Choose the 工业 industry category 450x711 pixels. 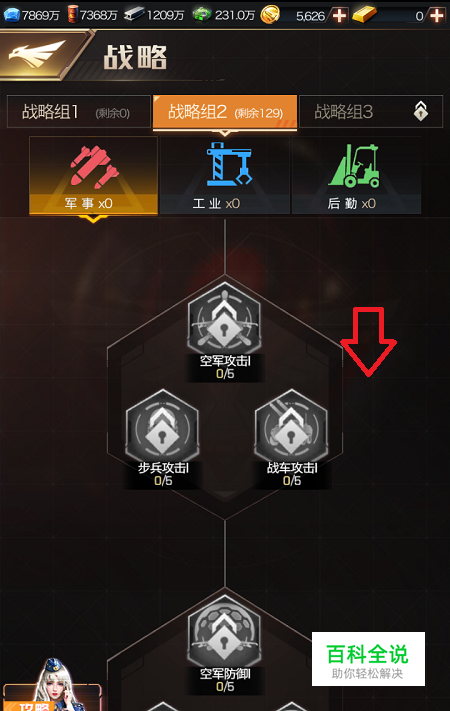[x=225, y=175]
